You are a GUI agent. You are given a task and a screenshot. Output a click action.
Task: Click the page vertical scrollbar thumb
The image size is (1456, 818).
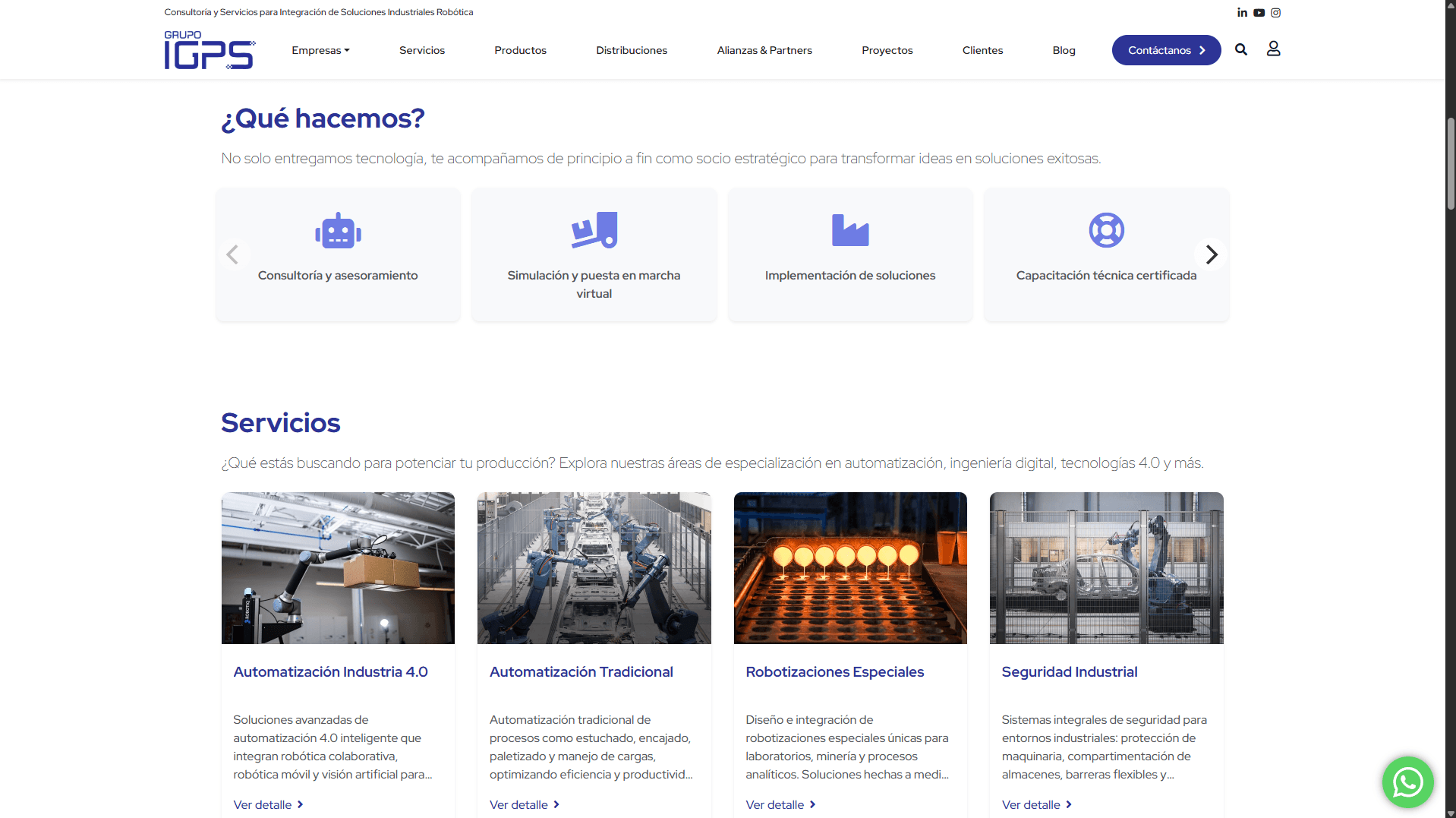pos(1450,163)
